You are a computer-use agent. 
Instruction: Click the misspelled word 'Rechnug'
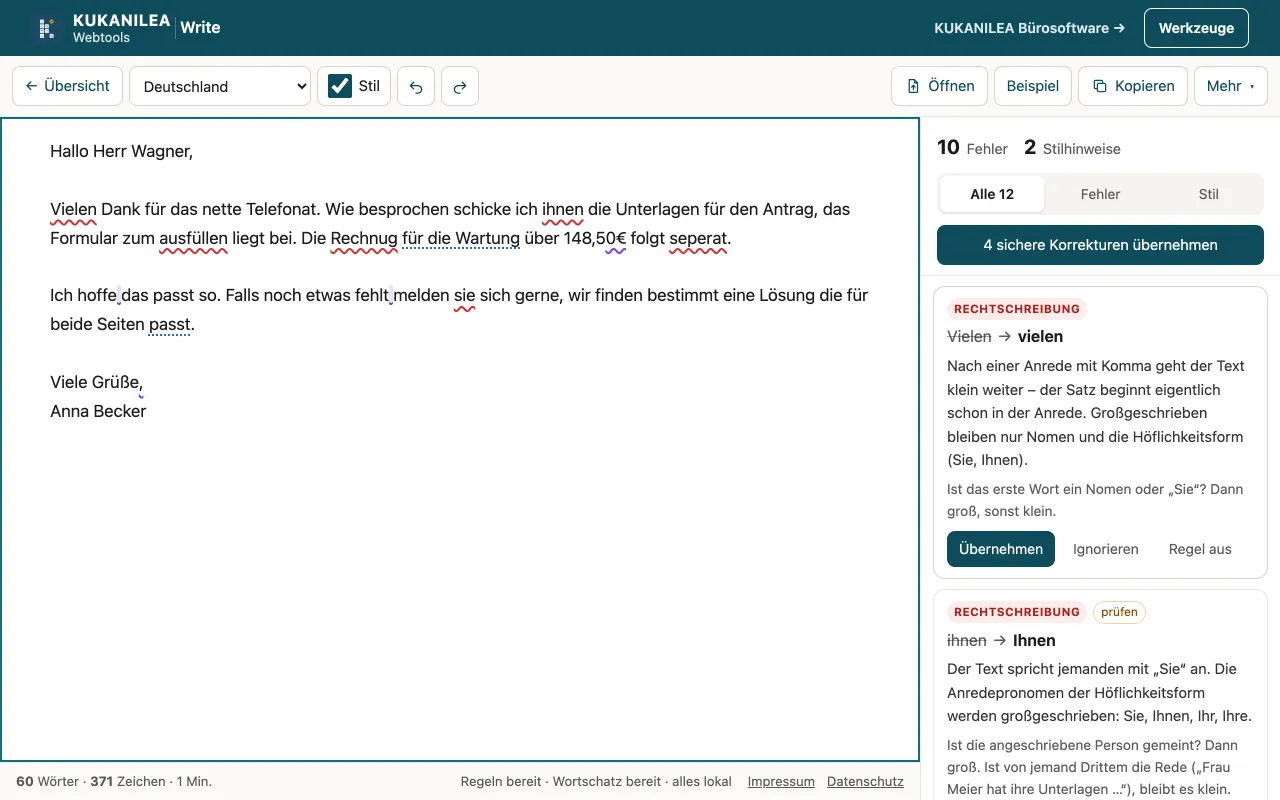364,239
